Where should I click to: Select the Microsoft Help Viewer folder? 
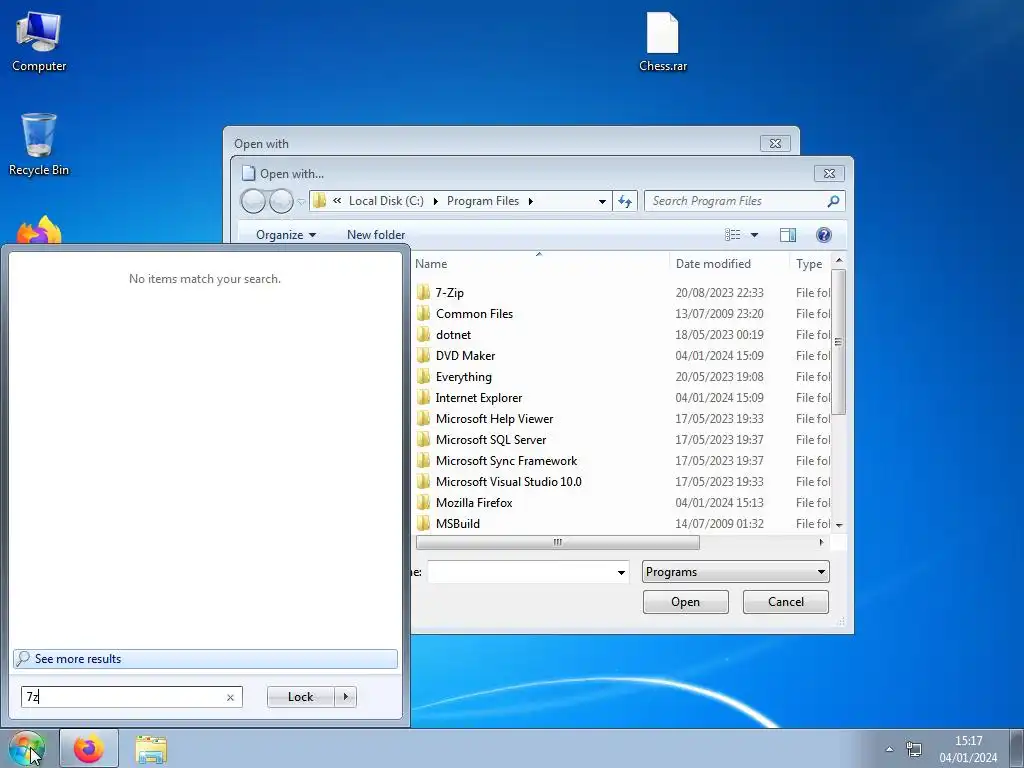coord(494,419)
